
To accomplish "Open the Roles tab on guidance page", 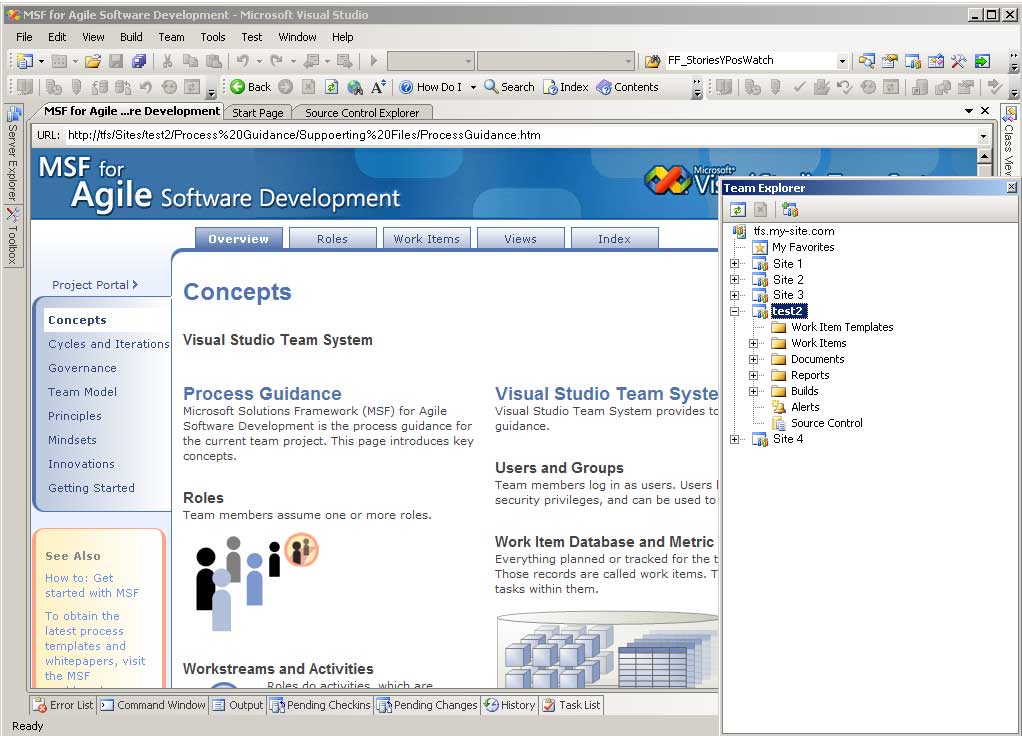I will tap(332, 239).
